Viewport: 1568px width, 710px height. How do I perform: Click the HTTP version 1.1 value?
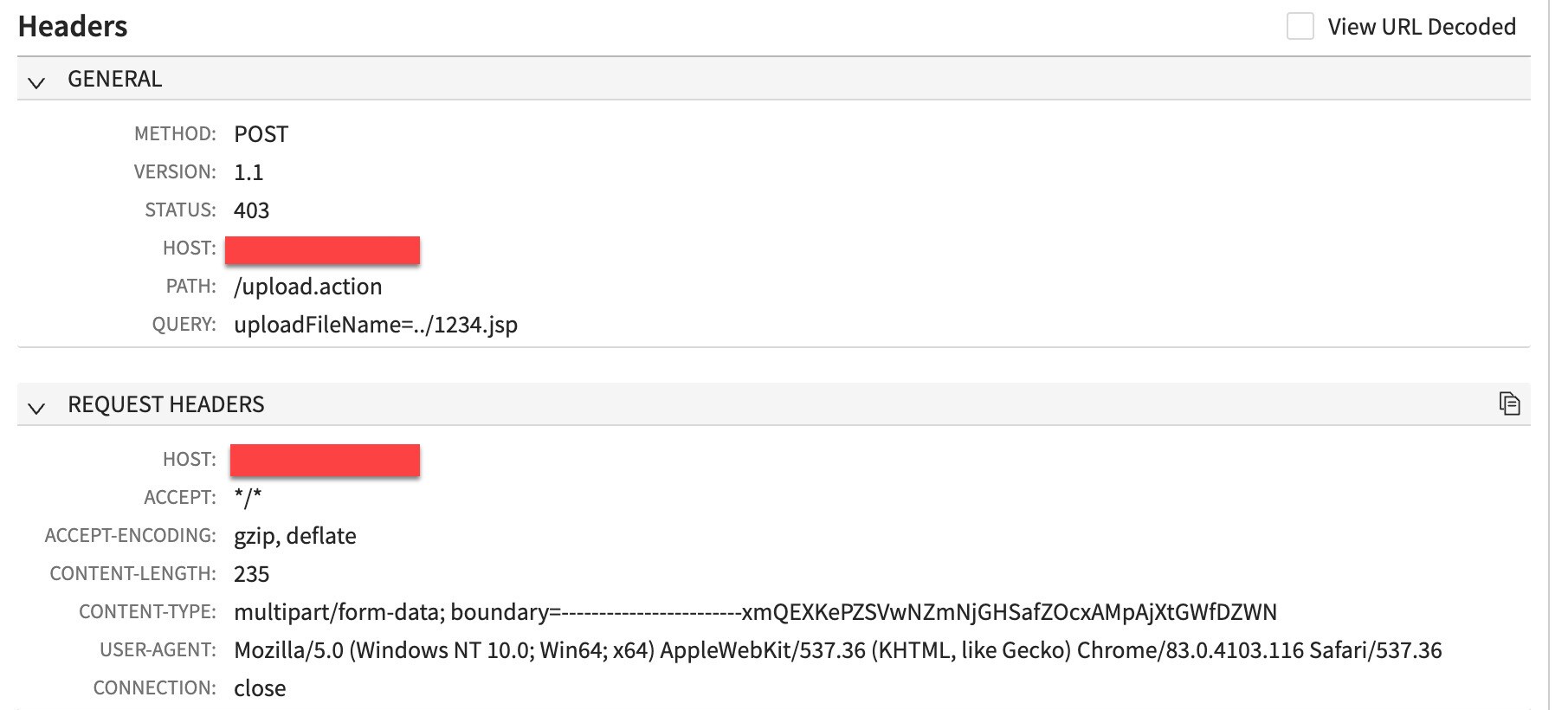click(250, 172)
